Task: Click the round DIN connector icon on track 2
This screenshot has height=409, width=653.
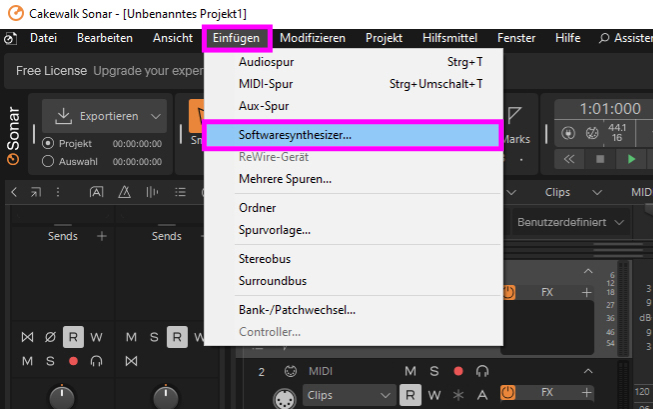Action: (284, 399)
